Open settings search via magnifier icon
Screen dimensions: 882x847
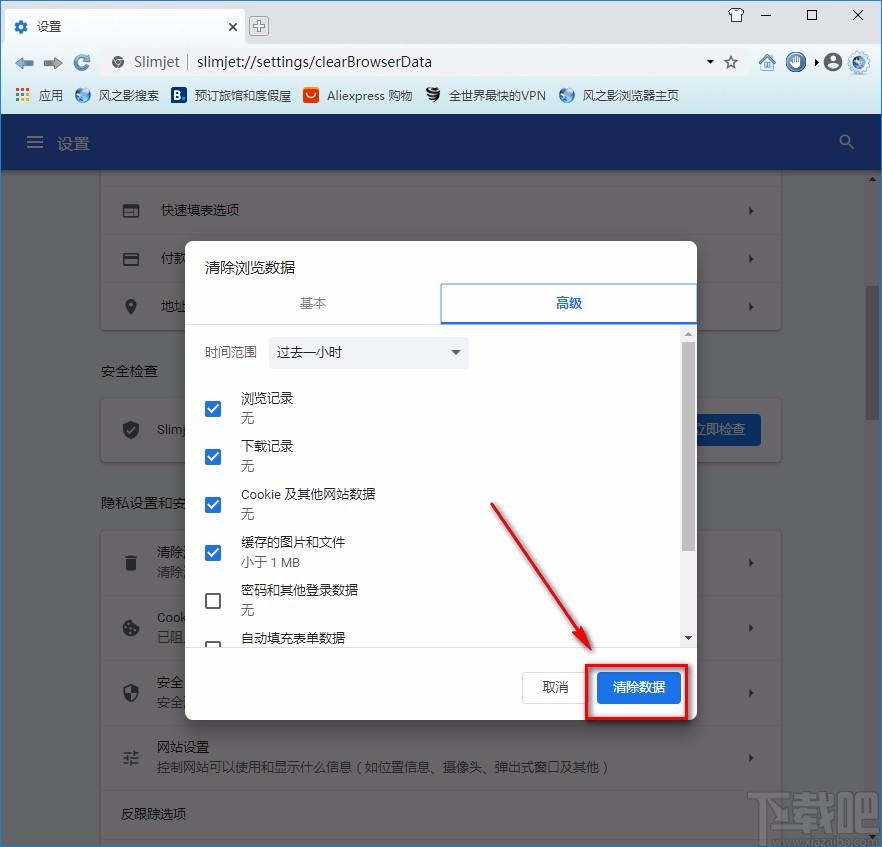click(x=846, y=142)
